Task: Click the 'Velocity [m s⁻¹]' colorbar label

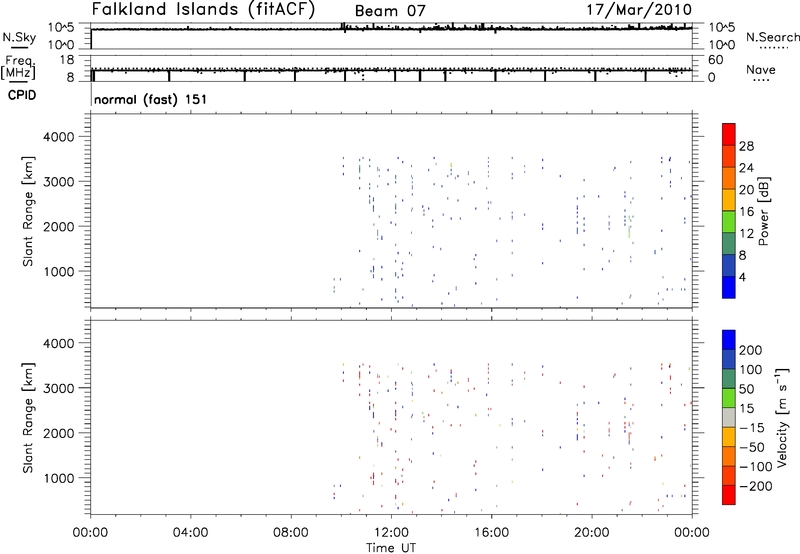Action: 782,417
